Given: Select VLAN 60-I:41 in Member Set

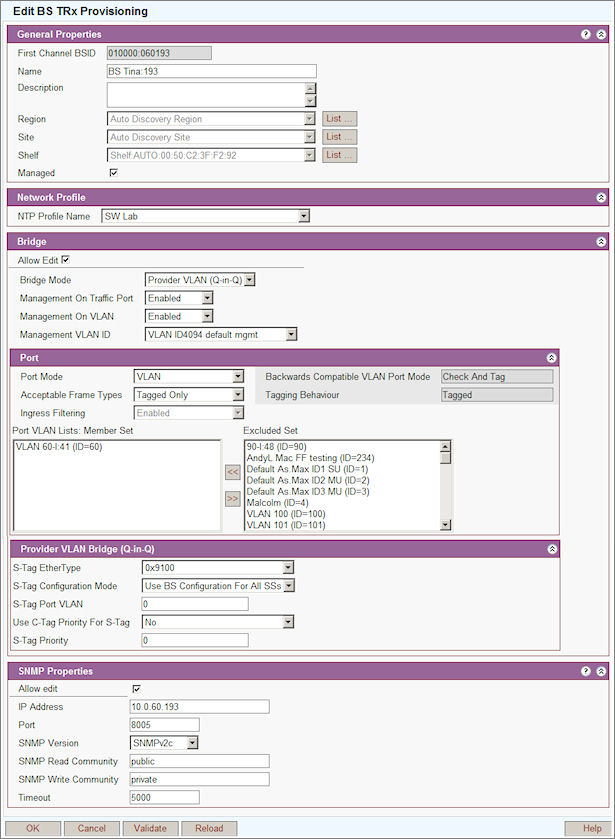Looking at the screenshot, I should coord(58,447).
